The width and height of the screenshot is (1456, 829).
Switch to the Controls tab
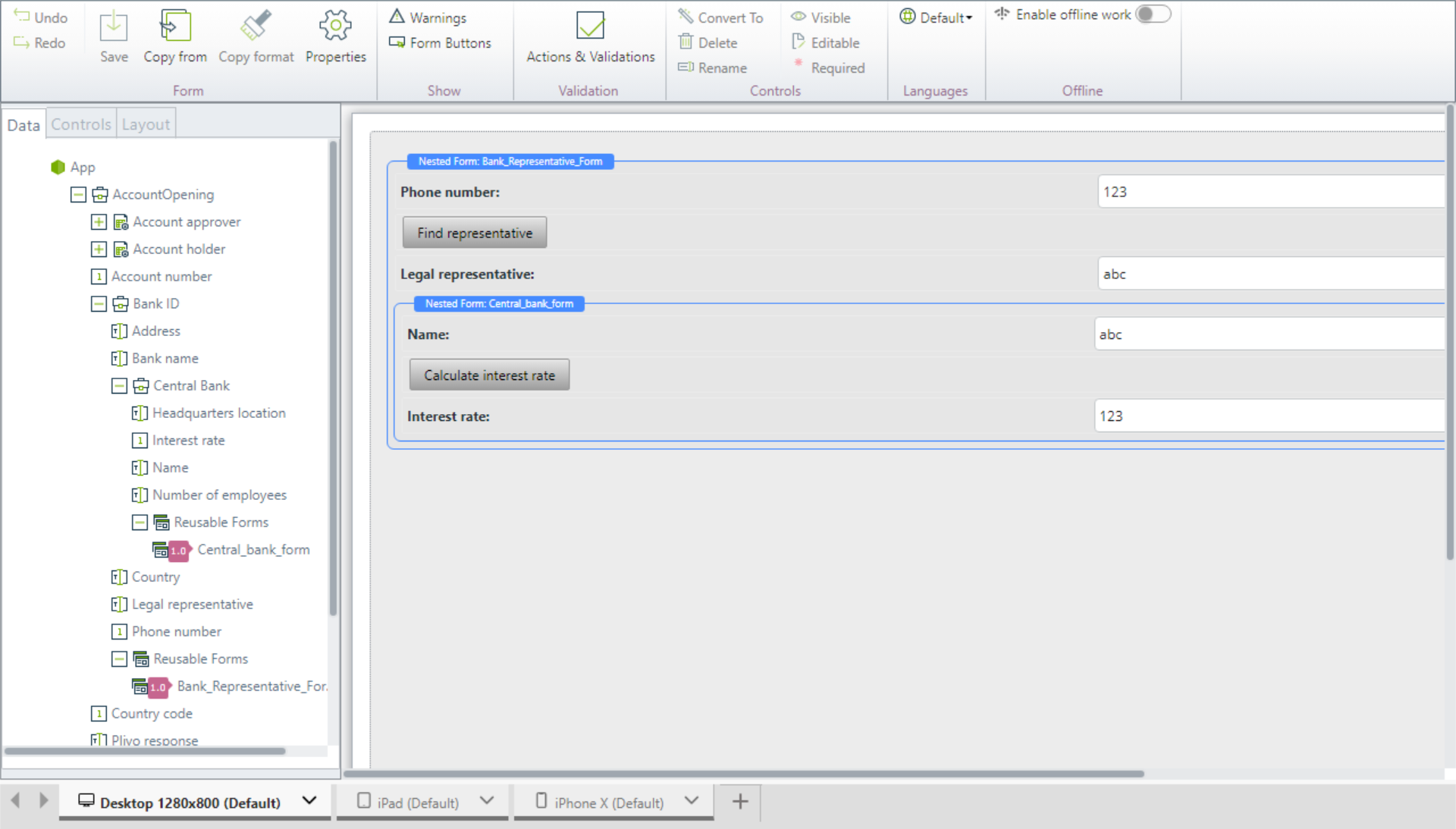[81, 124]
